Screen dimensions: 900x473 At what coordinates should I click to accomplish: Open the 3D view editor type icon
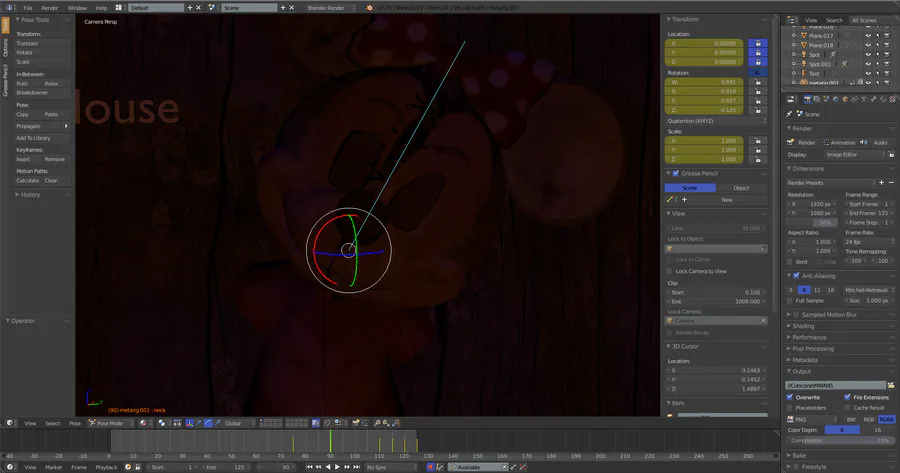point(10,423)
